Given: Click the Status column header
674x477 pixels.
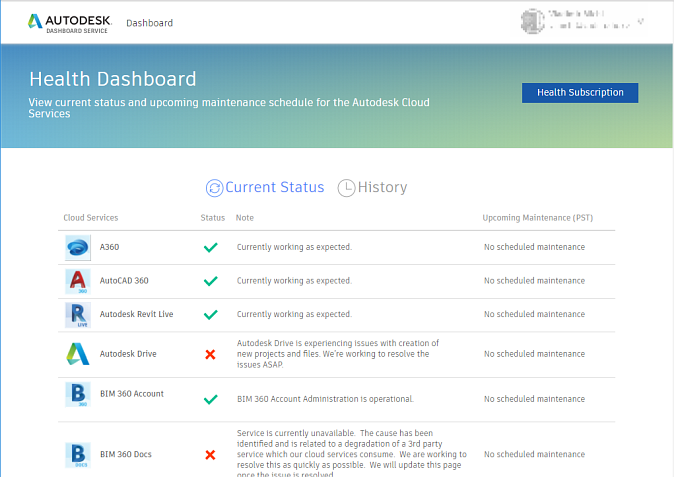Looking at the screenshot, I should point(213,218).
